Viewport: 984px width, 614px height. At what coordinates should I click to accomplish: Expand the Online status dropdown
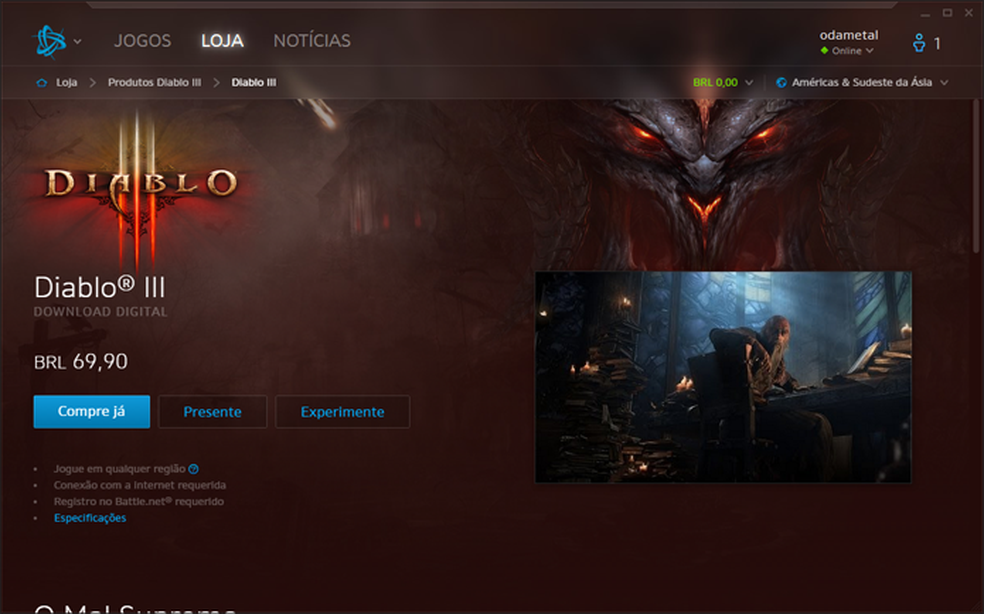847,51
